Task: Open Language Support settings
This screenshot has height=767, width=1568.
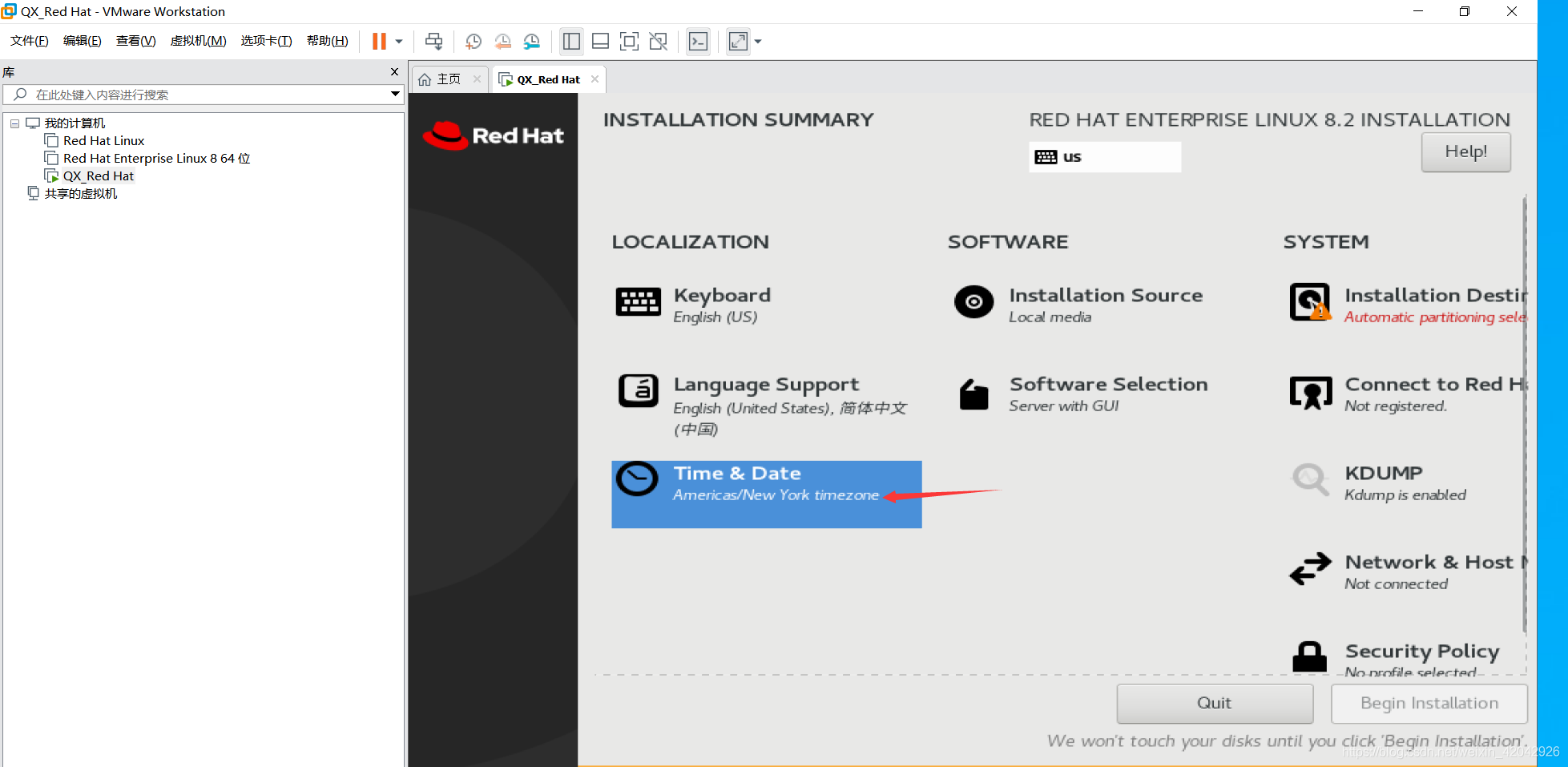Action: pyautogui.click(x=790, y=406)
